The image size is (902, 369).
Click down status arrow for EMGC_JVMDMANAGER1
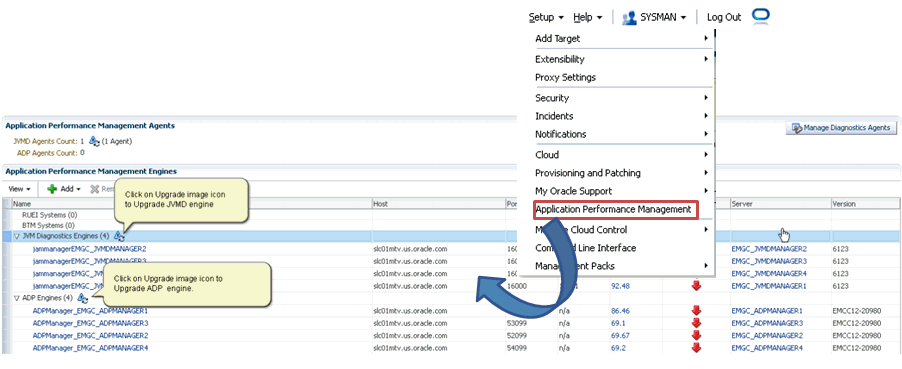point(696,286)
